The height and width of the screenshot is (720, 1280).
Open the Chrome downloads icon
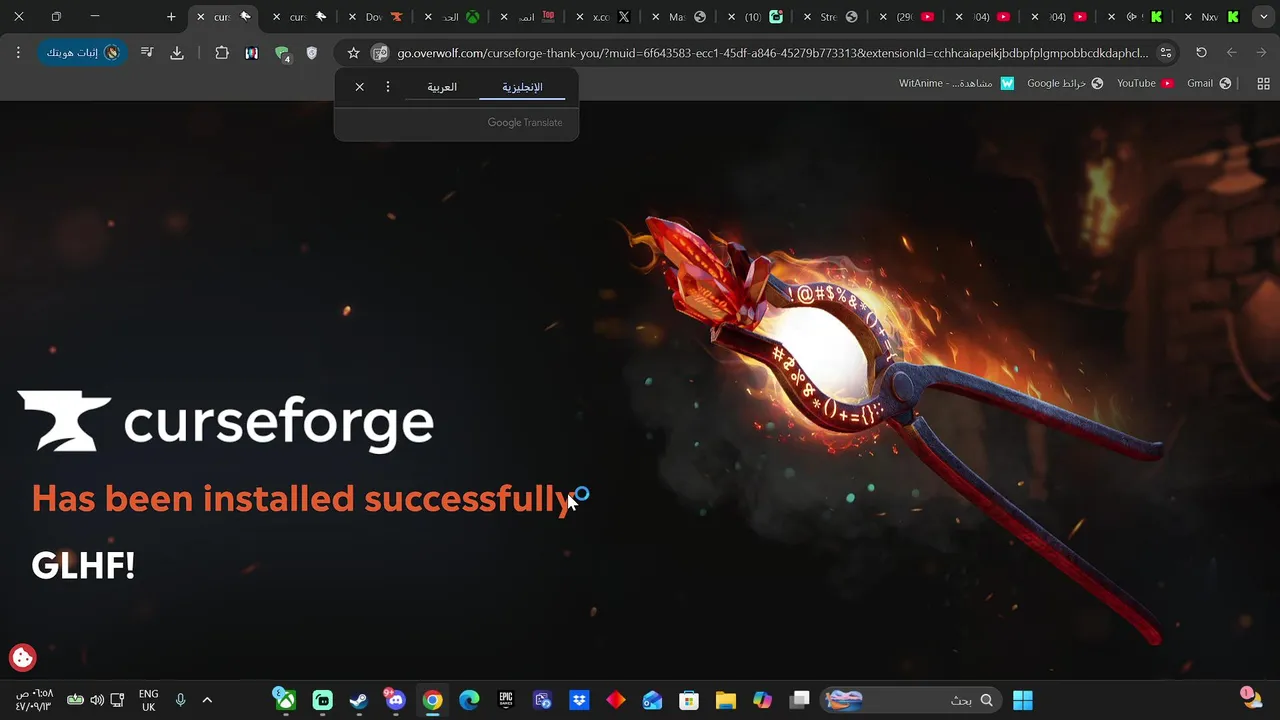[177, 53]
